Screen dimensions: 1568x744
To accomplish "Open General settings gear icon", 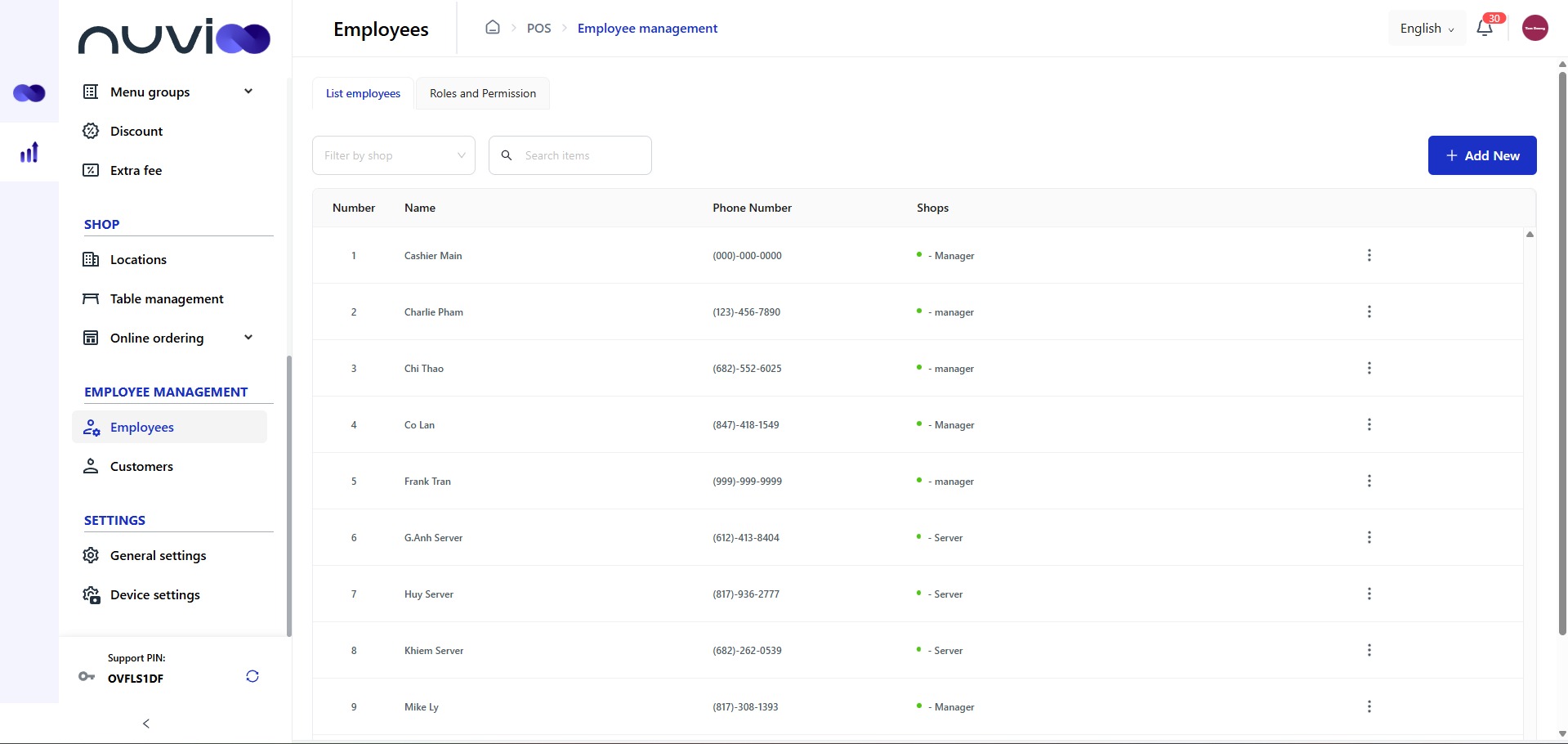I will coord(91,555).
